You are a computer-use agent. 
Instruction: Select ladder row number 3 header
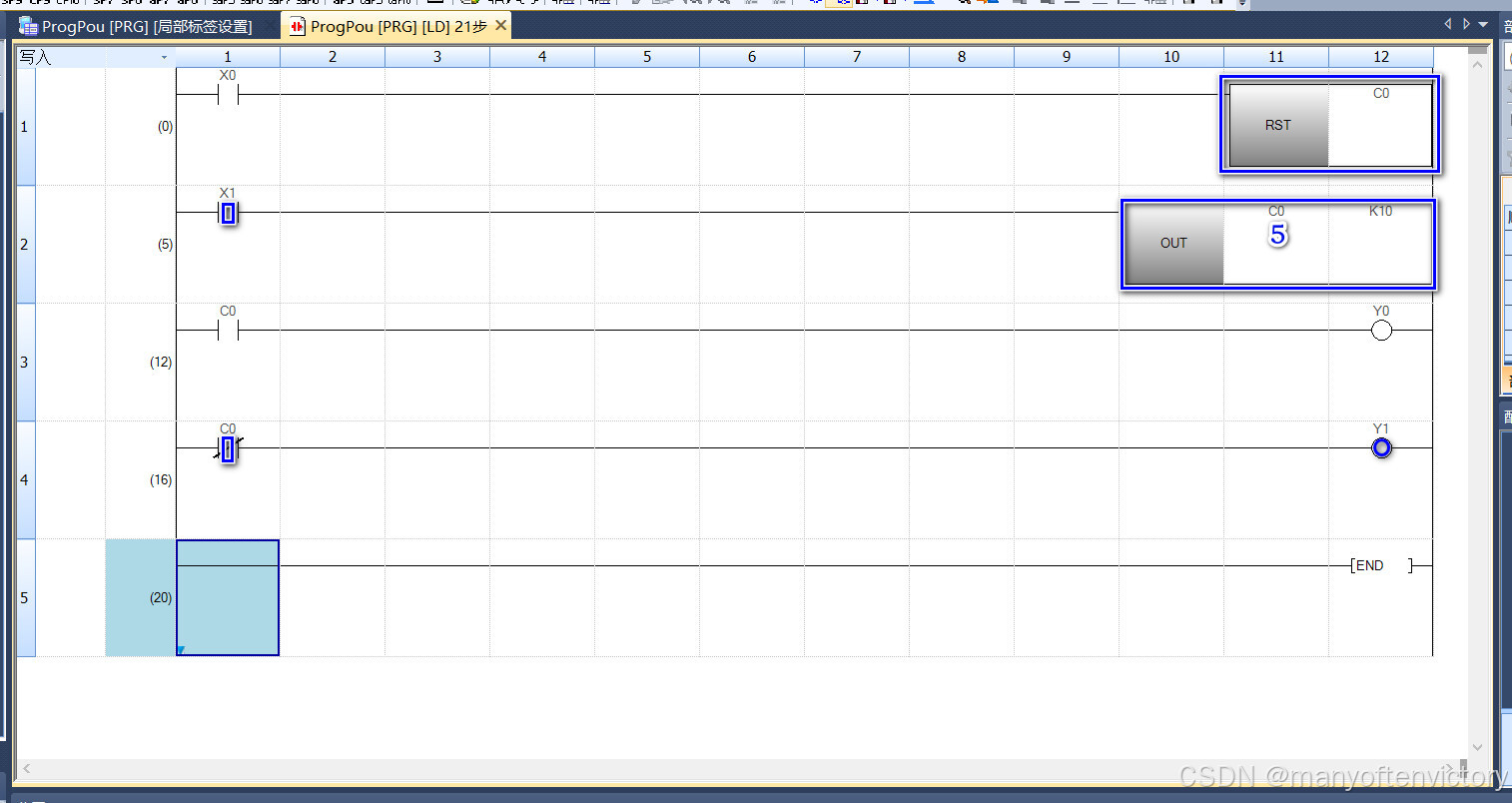point(25,363)
